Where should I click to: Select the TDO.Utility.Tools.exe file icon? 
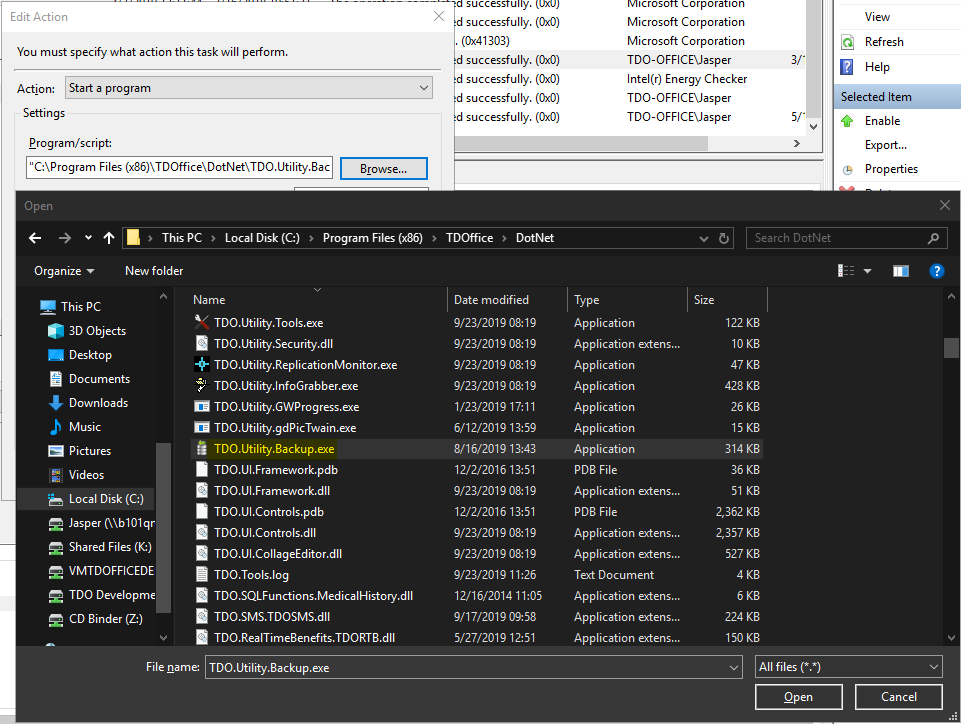point(201,323)
